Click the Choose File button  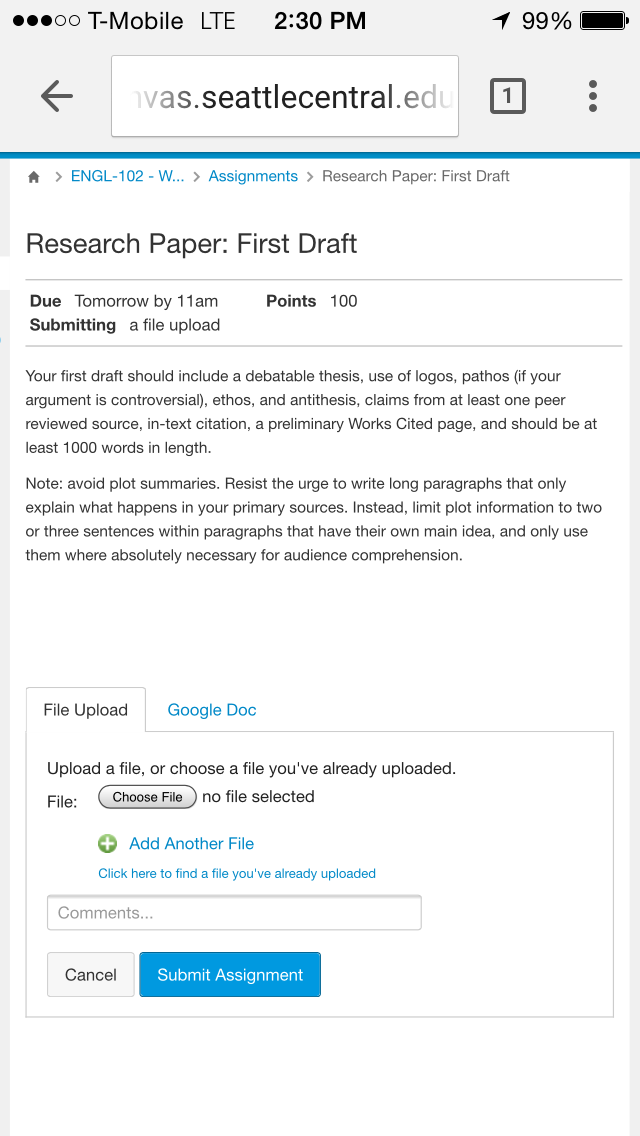[x=147, y=797]
